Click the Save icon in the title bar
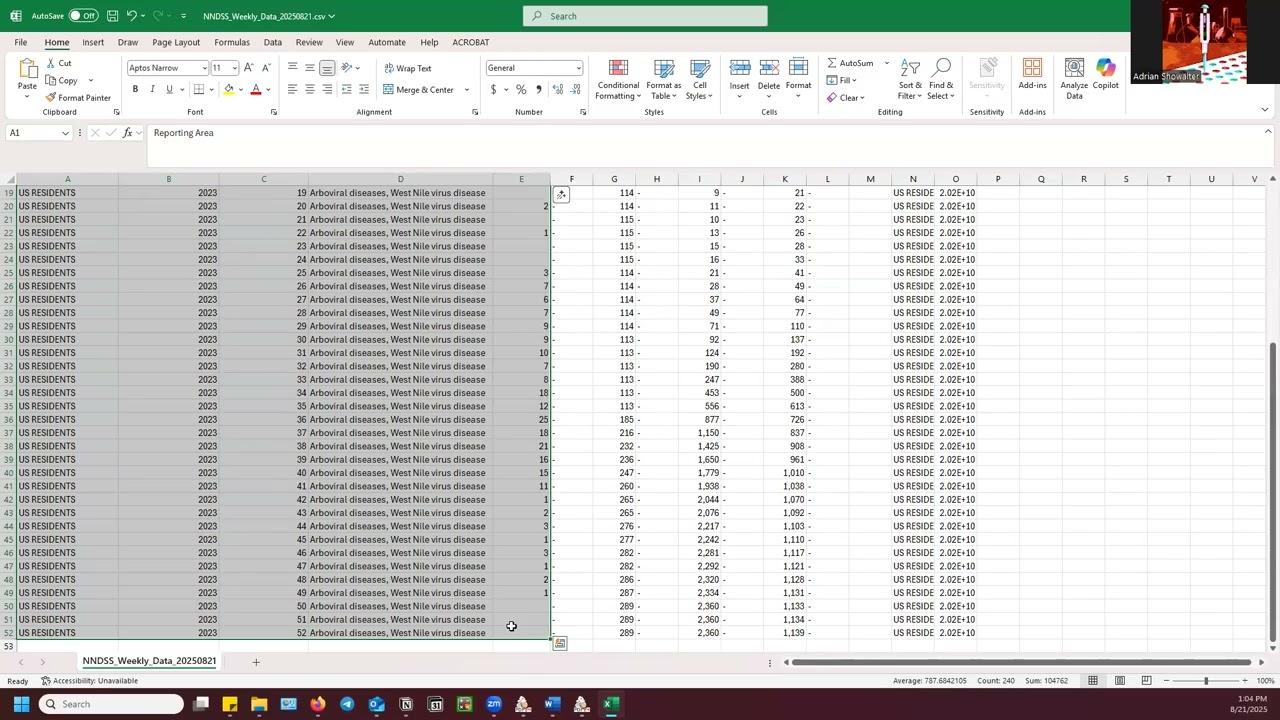This screenshot has width=1280, height=720. tap(113, 16)
